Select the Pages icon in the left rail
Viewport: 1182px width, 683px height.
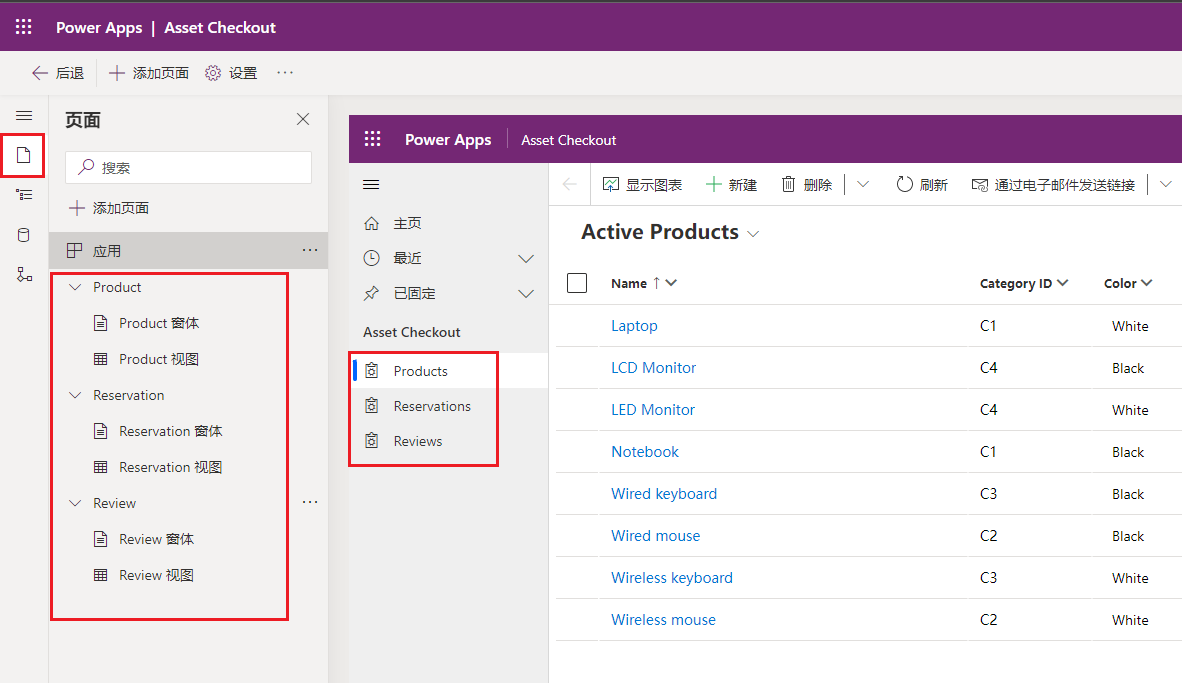click(23, 156)
